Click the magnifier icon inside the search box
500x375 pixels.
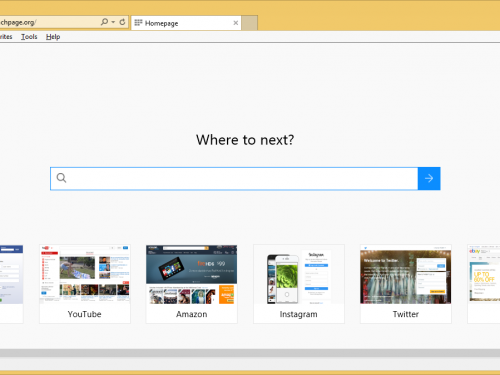pos(61,178)
